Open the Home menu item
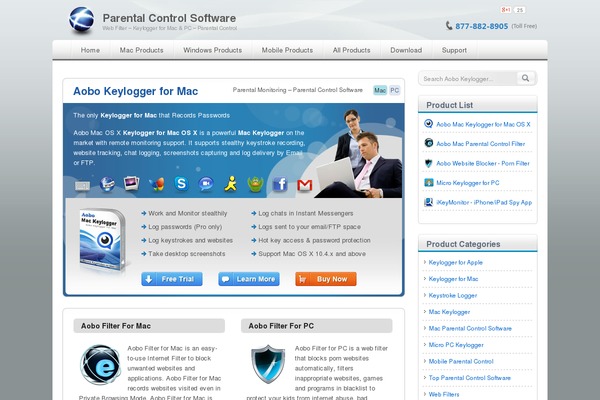600x400 pixels. click(x=90, y=50)
